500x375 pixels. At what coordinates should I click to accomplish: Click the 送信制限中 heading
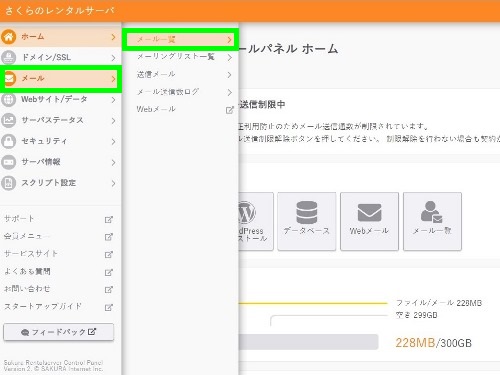pyautogui.click(x=262, y=105)
